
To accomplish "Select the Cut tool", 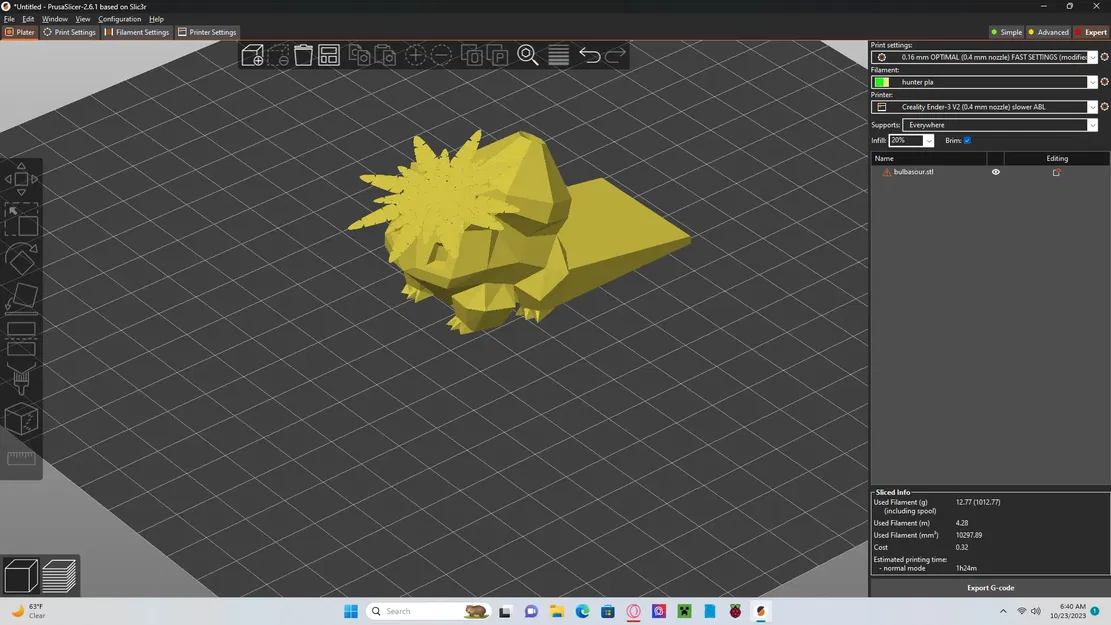I will (21, 339).
